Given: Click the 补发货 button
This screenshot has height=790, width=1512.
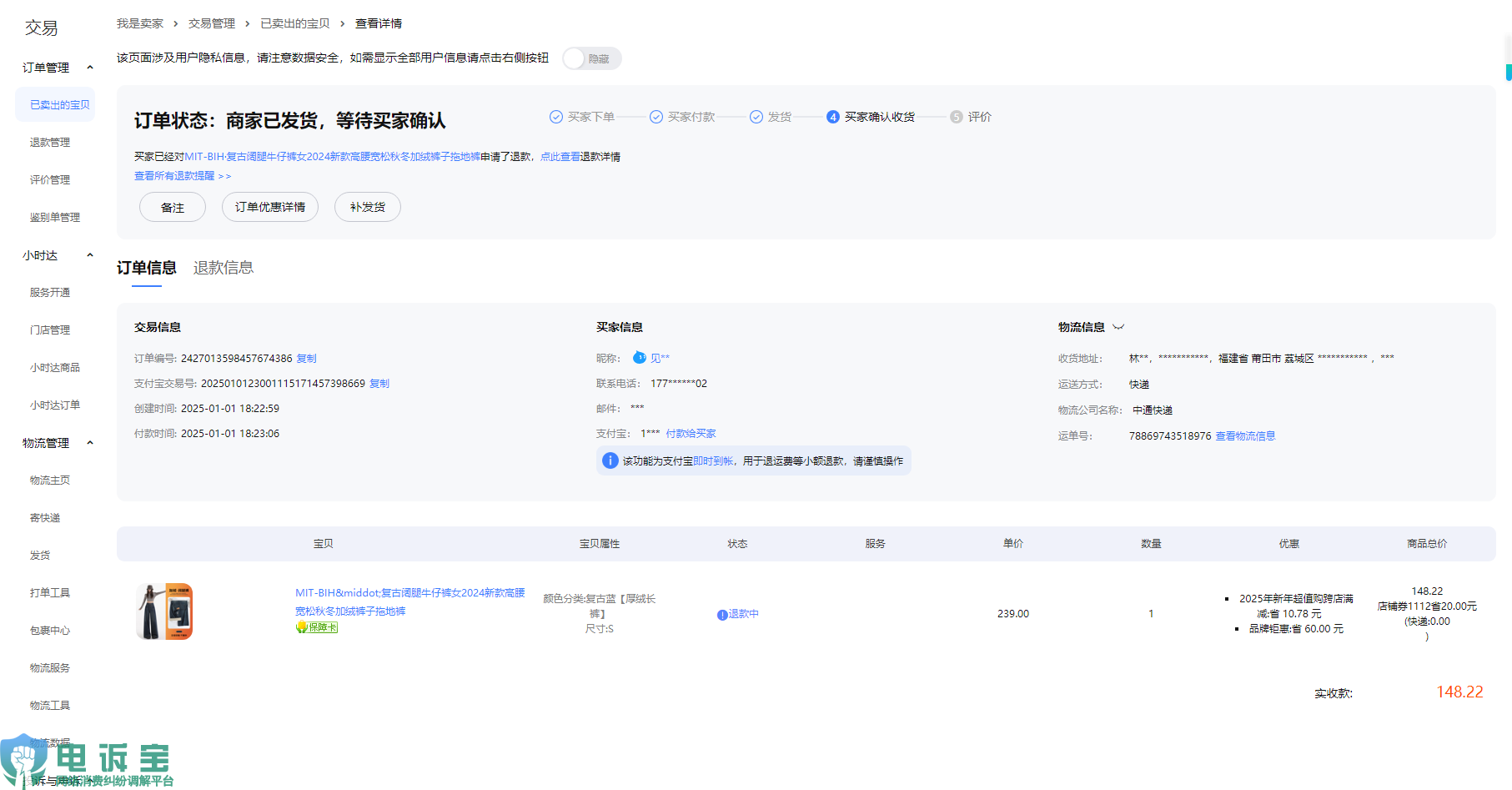Looking at the screenshot, I should pos(367,207).
